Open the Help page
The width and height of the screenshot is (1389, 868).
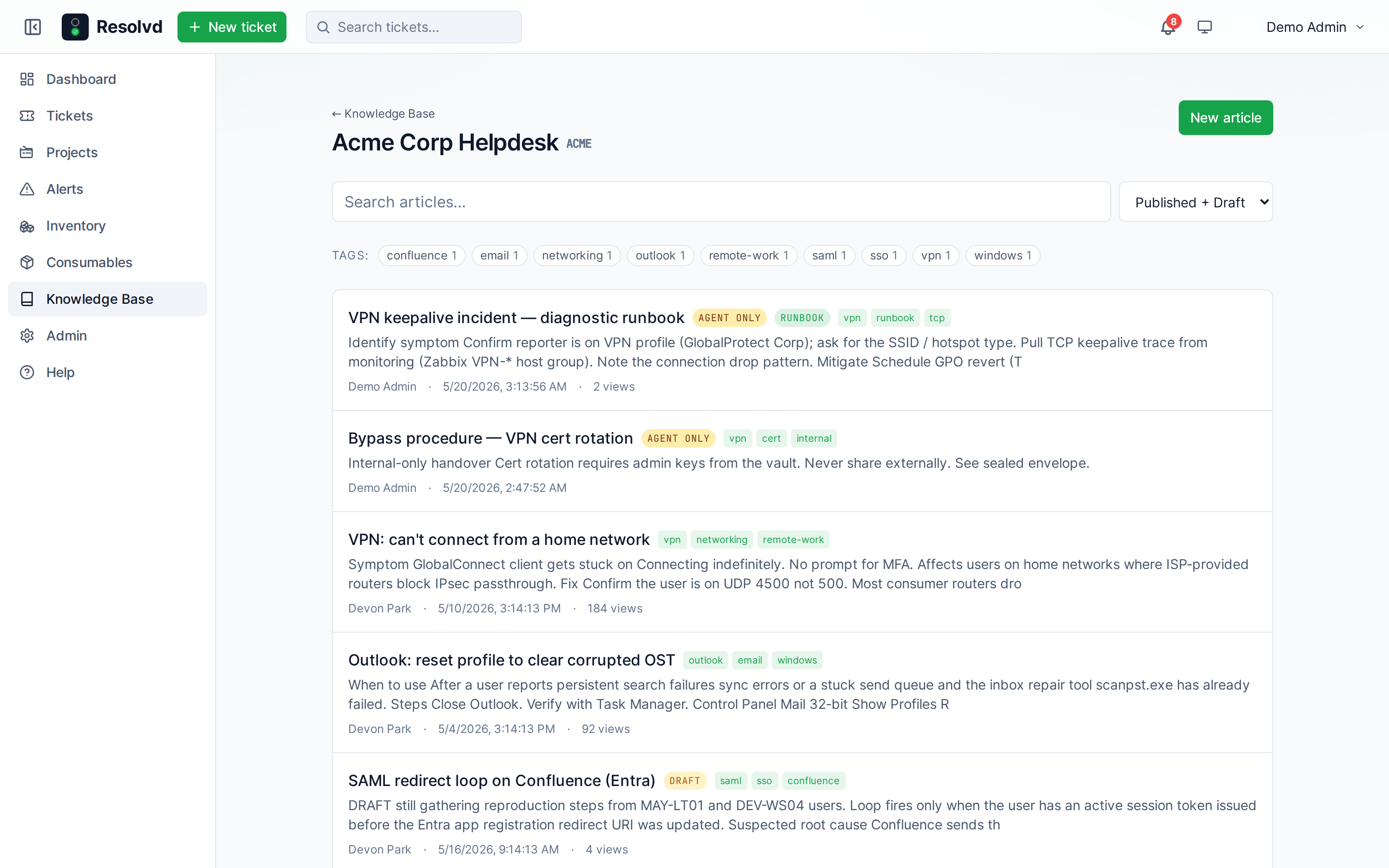108,373
